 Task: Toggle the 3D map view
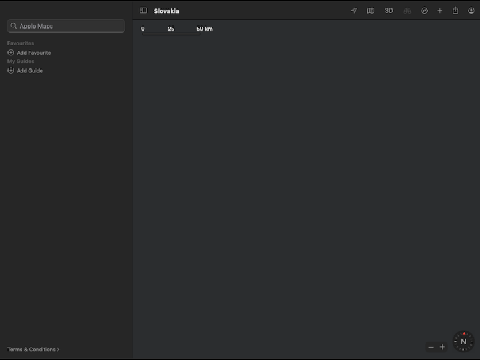coord(389,11)
